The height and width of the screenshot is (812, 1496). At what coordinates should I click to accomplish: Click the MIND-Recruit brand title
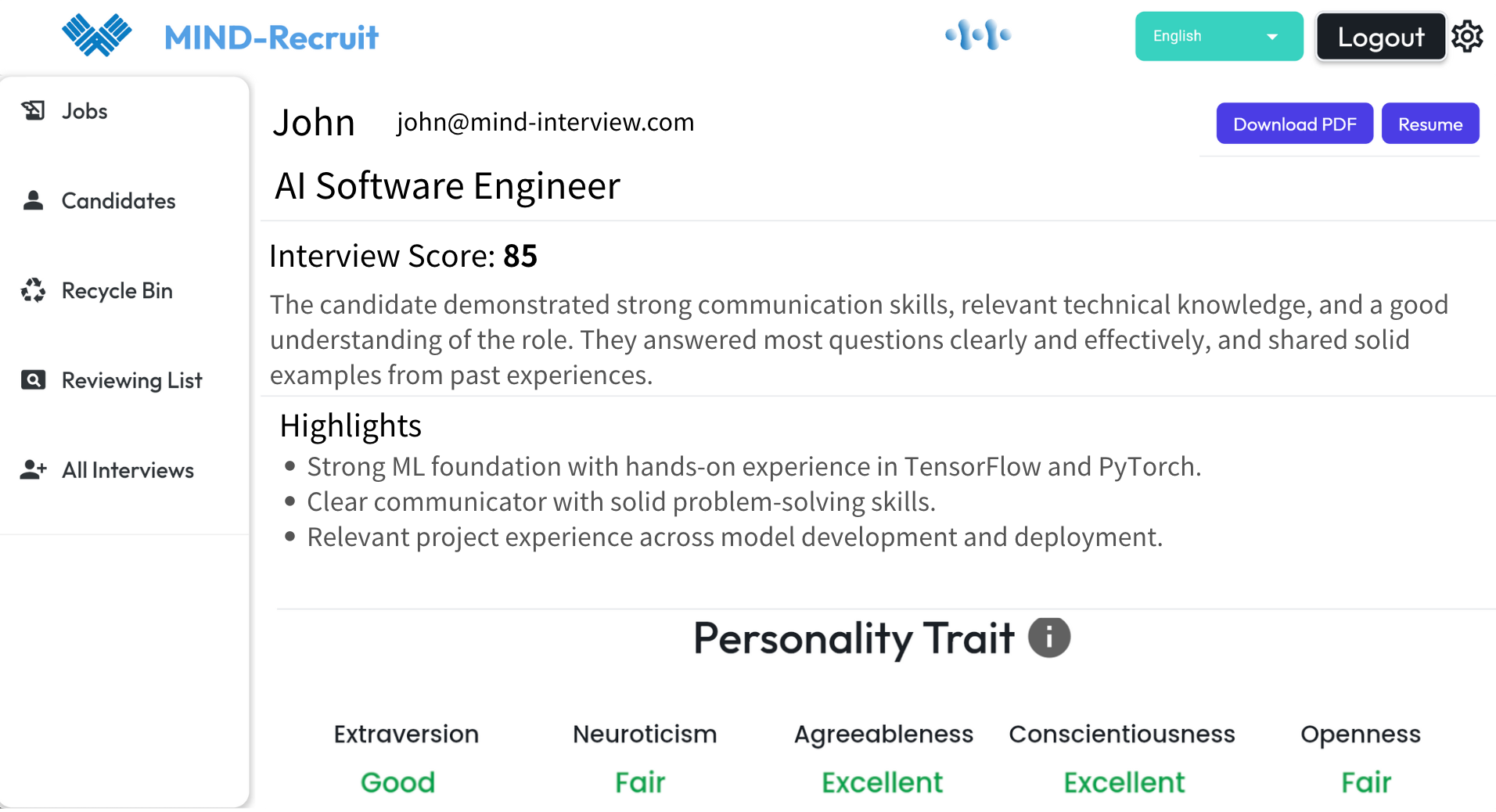point(271,38)
